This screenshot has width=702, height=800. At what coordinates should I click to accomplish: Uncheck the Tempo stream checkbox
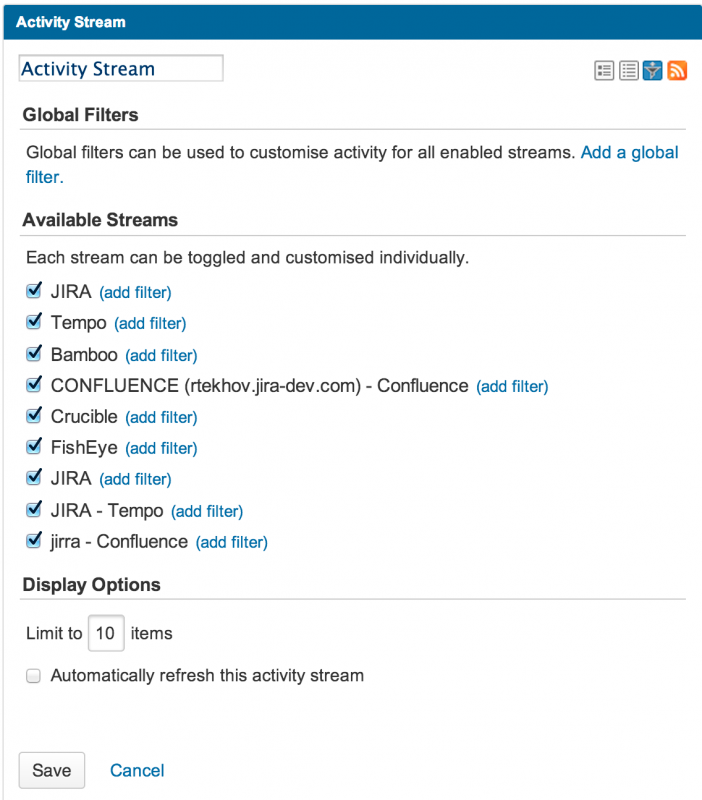click(x=33, y=323)
